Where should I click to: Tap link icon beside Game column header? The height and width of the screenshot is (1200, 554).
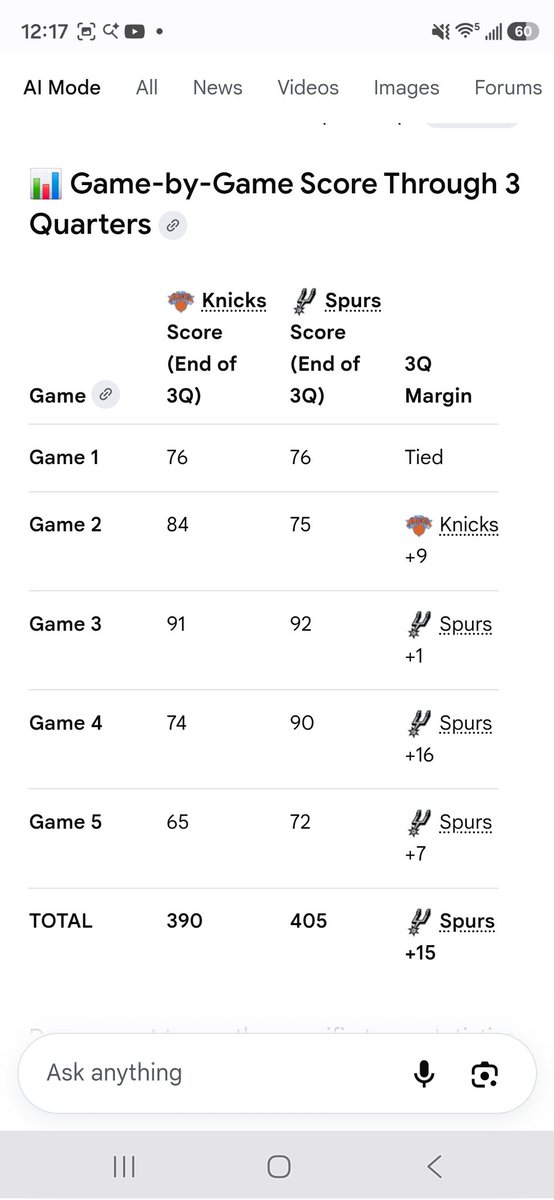click(106, 395)
